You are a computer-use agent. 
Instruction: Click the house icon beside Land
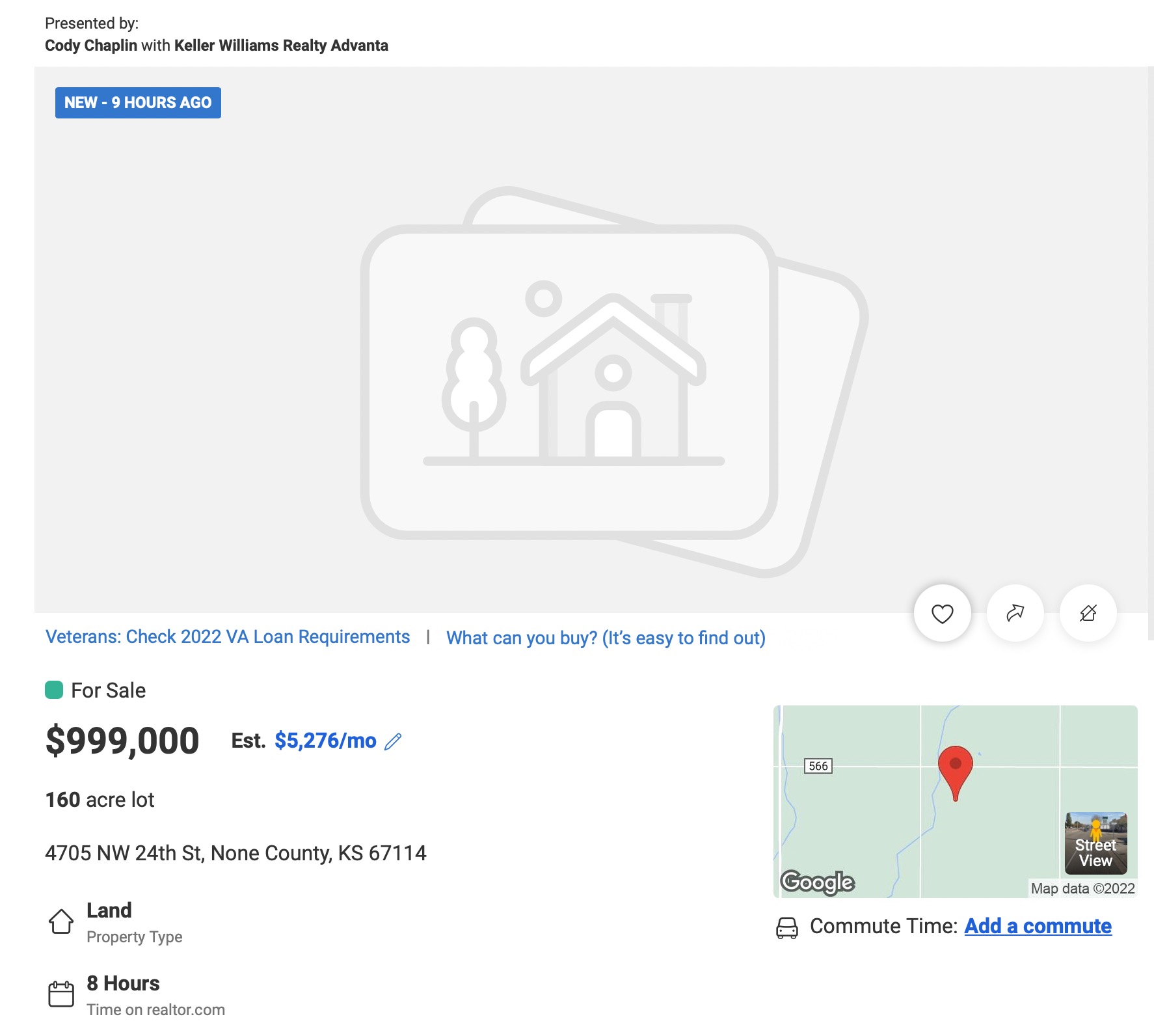61,921
